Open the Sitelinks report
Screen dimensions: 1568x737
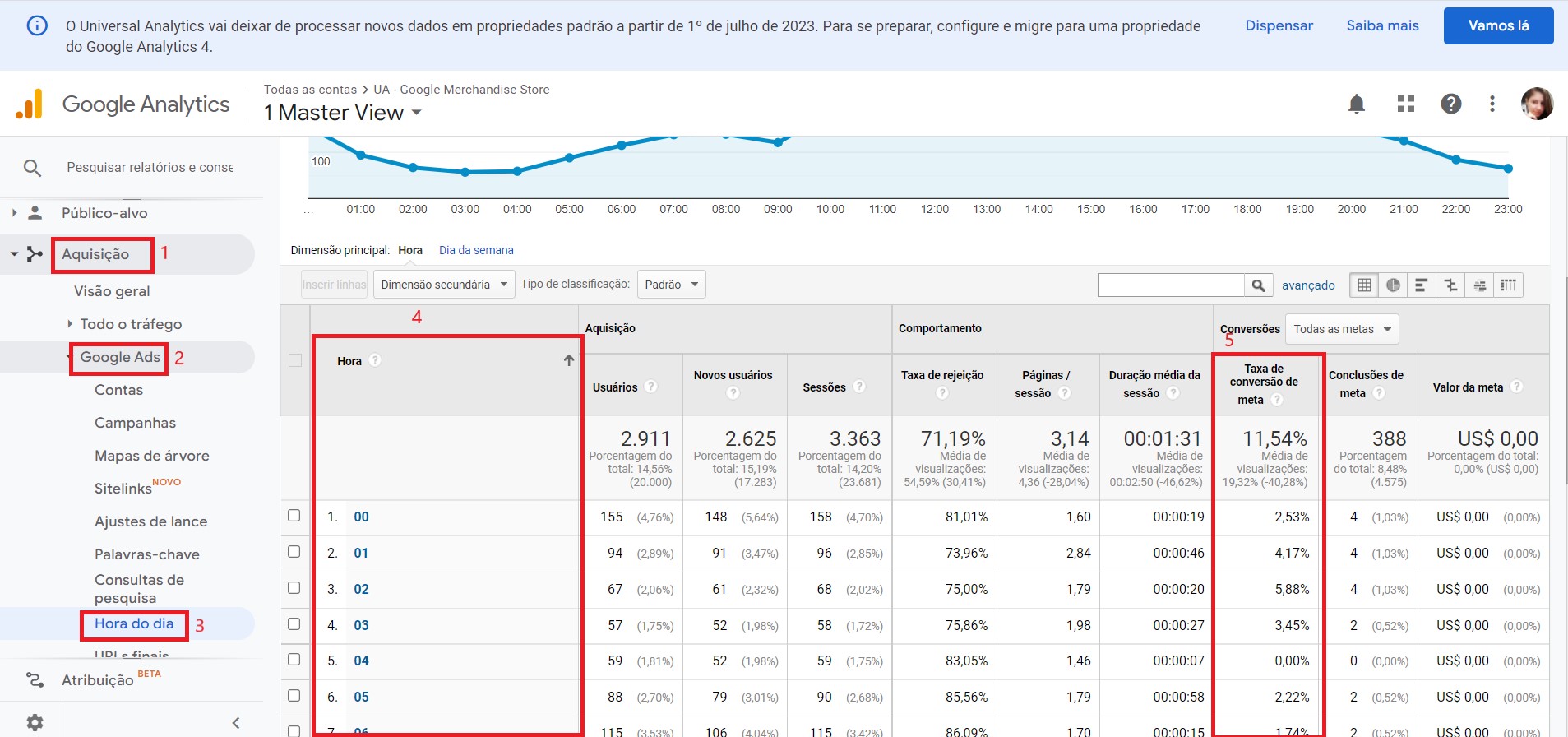[x=123, y=489]
